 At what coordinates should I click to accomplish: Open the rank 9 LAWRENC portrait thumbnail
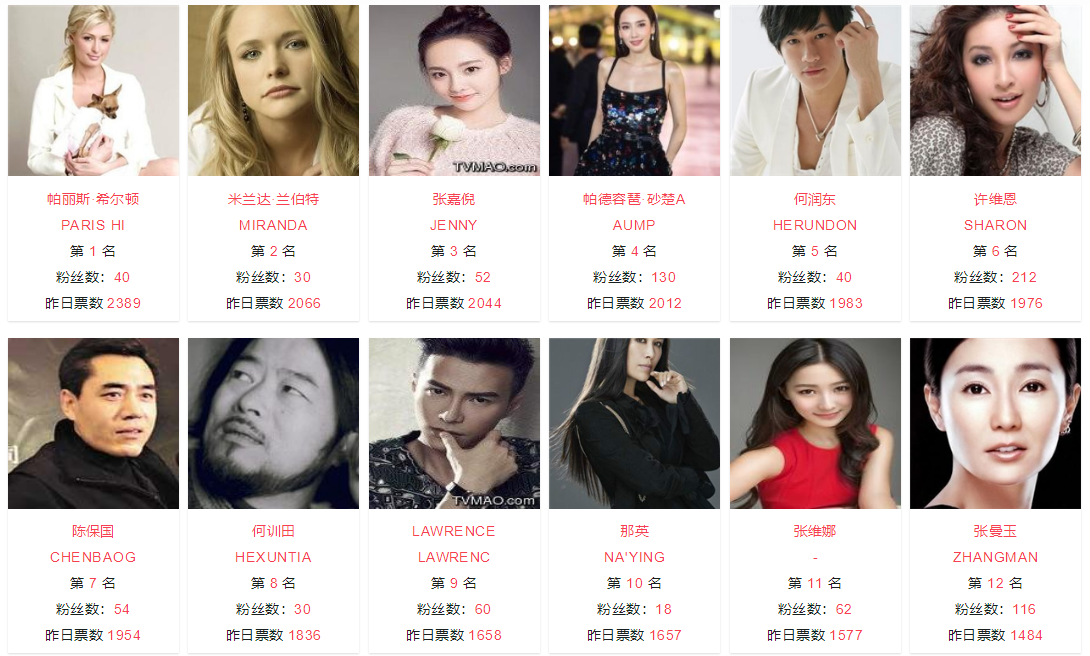454,423
